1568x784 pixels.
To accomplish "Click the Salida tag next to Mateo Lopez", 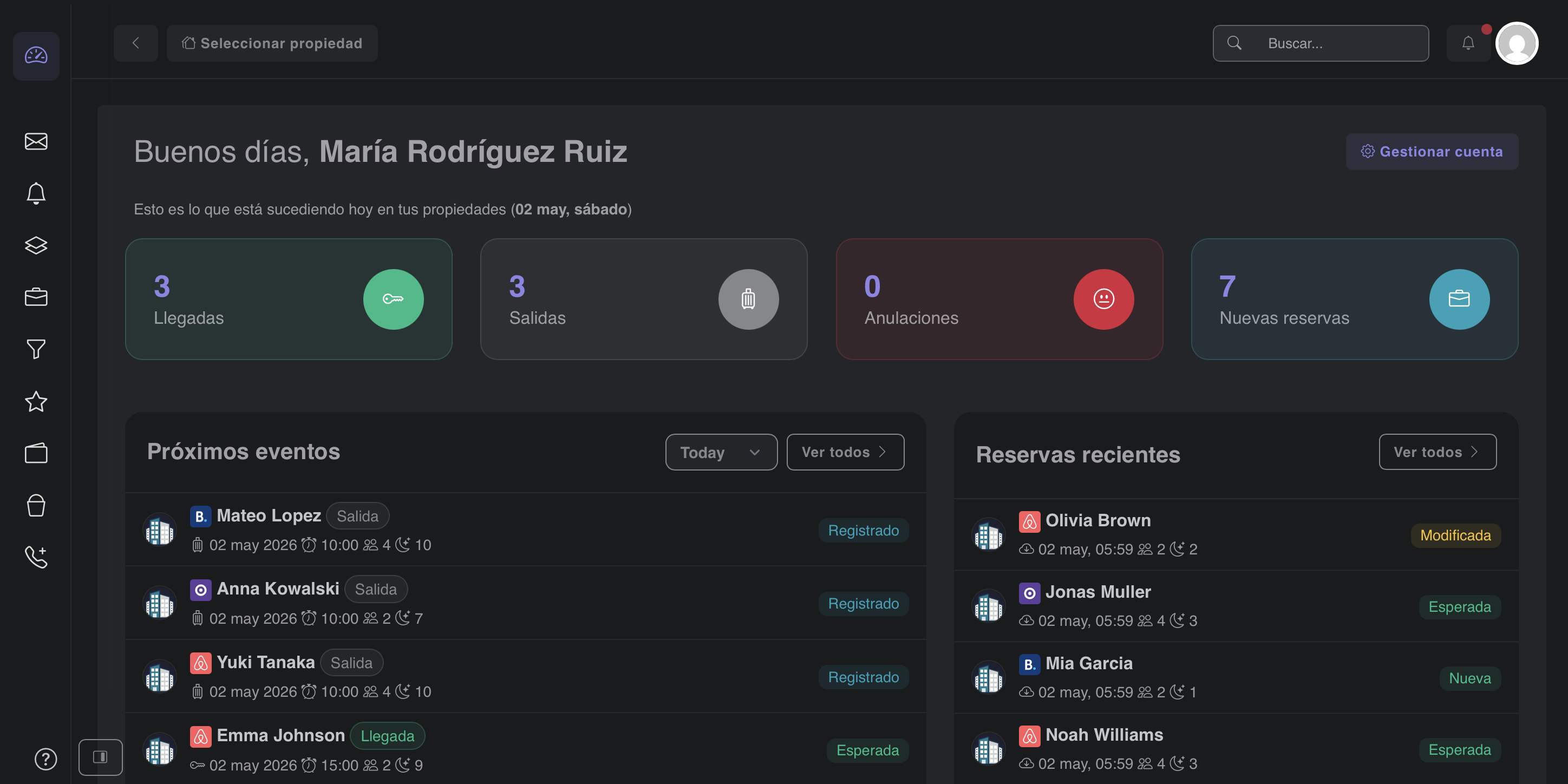I will [357, 516].
